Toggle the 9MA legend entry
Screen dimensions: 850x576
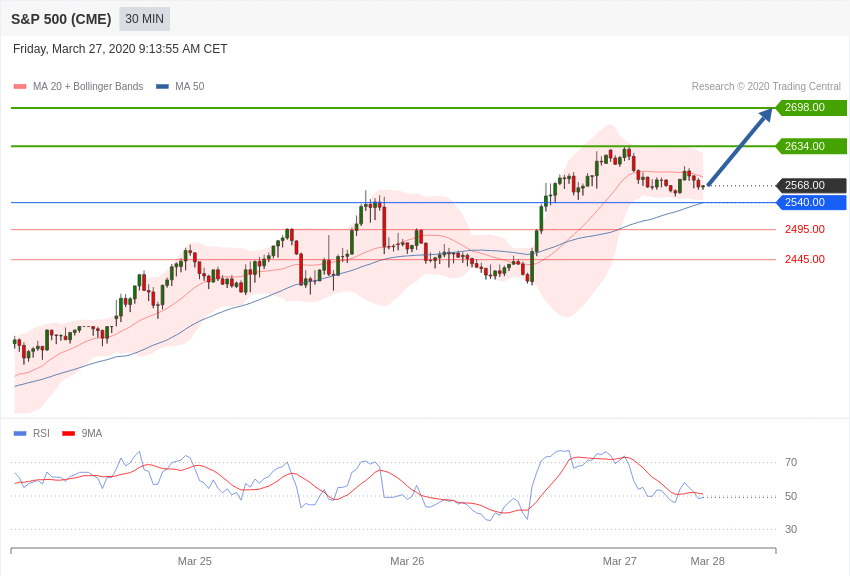82,433
